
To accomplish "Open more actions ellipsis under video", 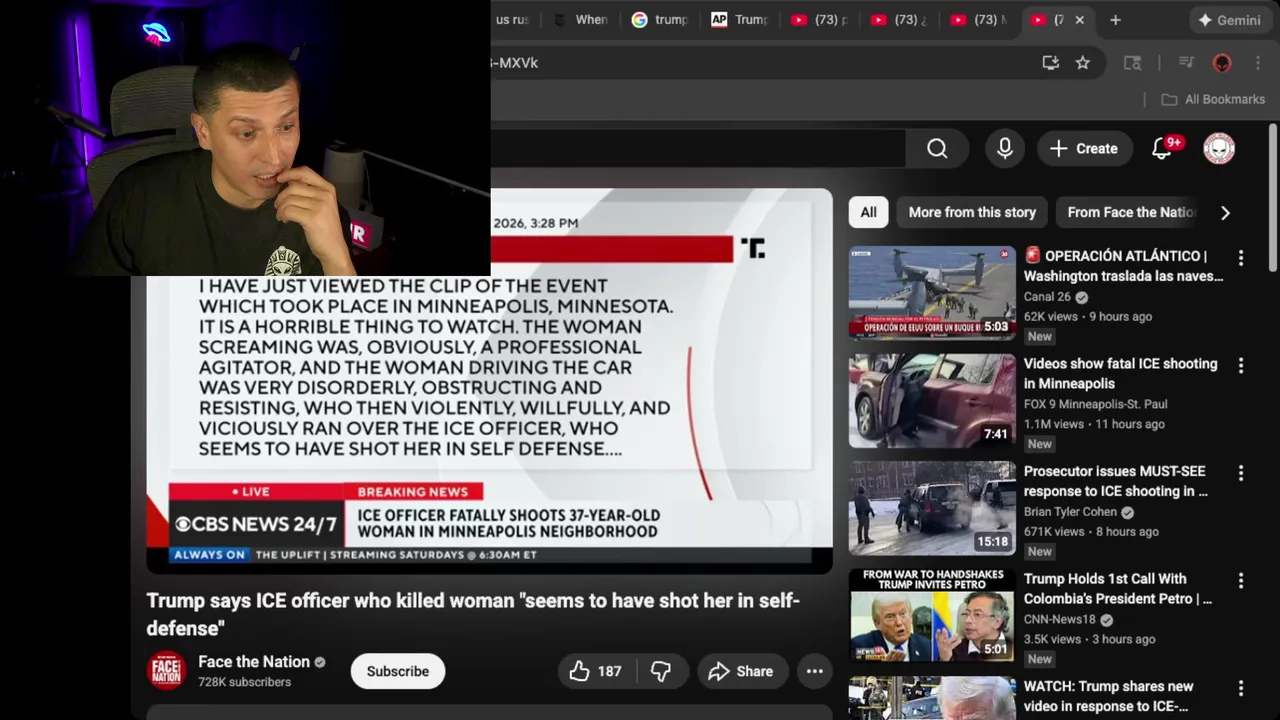I will (x=815, y=671).
